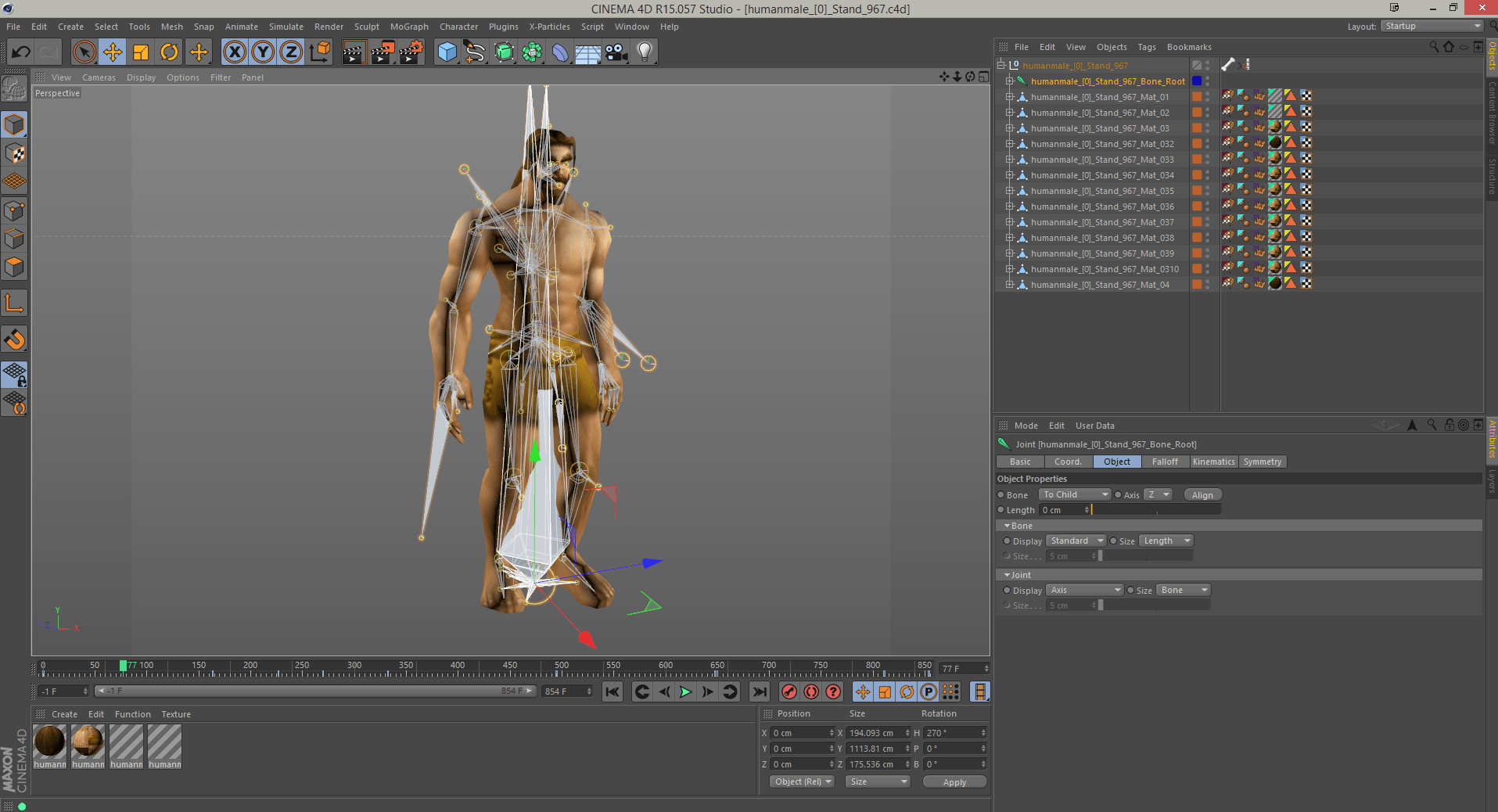The height and width of the screenshot is (812, 1498).
Task: Click the Enable Axis icon
Action: 15,303
